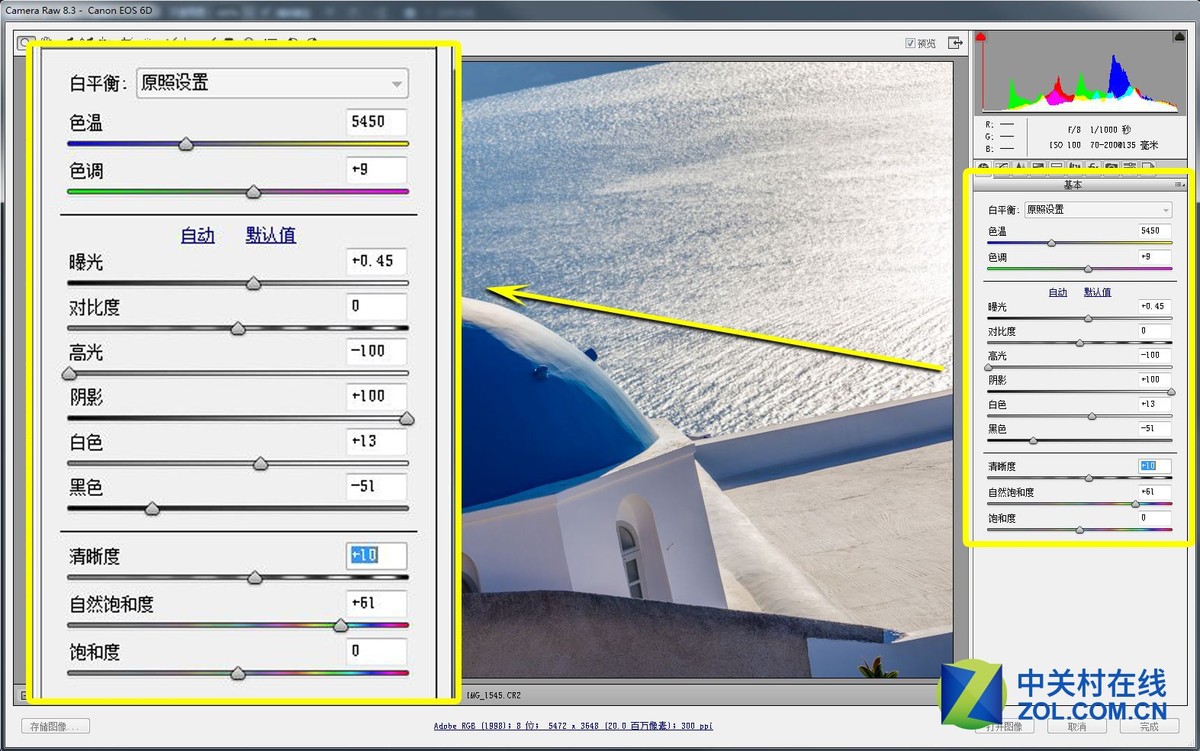Image resolution: width=1200 pixels, height=751 pixels.
Task: Uncheck the 预览 preview checkbox
Action: pos(910,43)
